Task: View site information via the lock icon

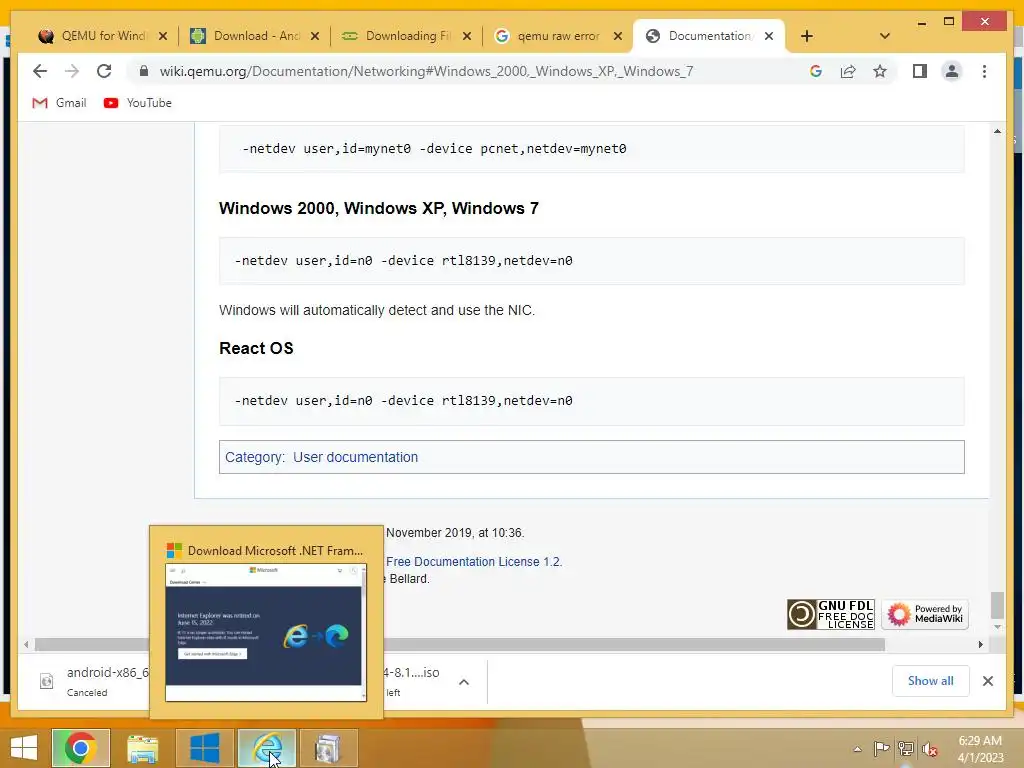Action: [x=144, y=71]
